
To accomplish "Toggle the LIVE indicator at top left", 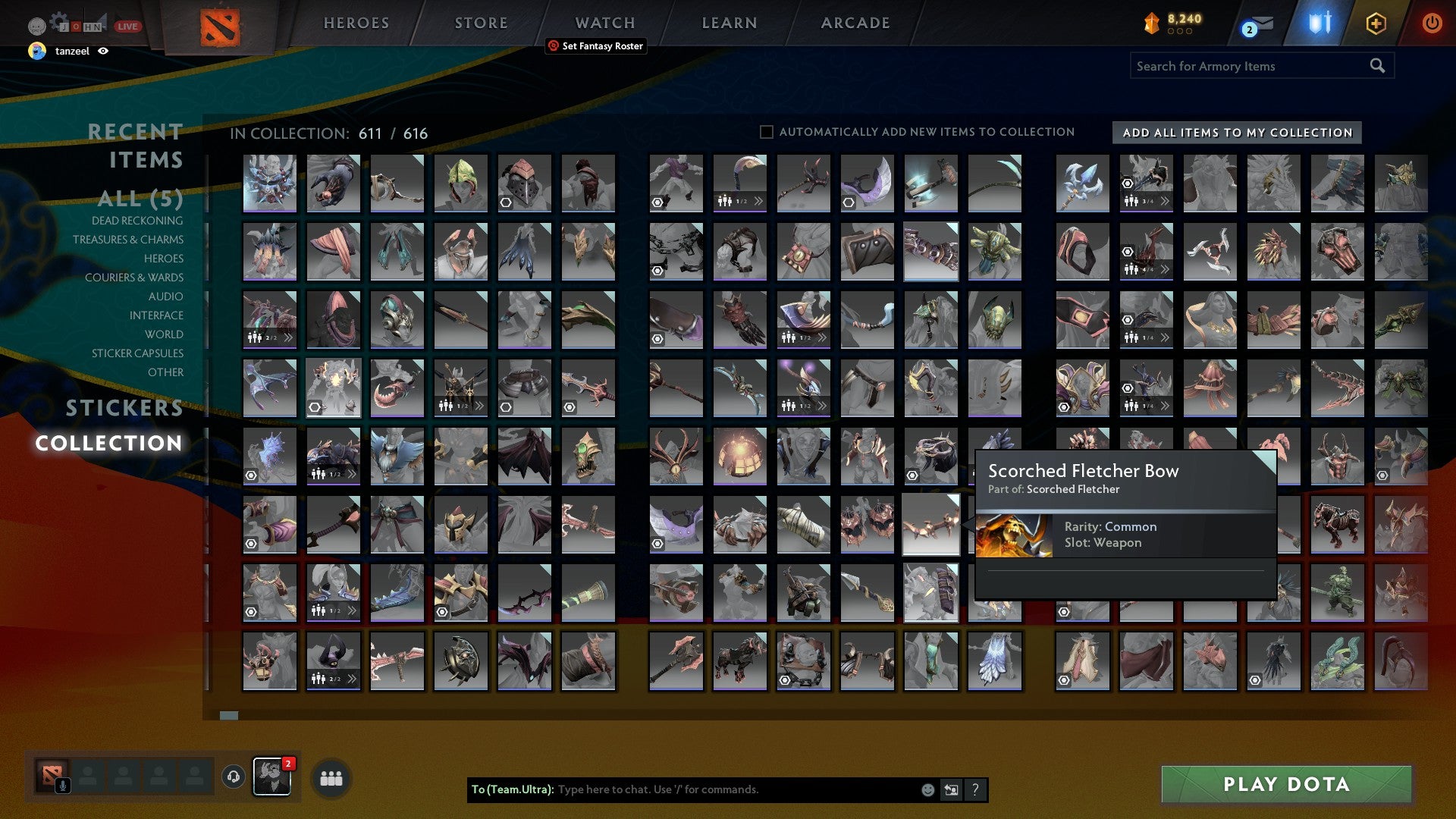I will click(127, 26).
